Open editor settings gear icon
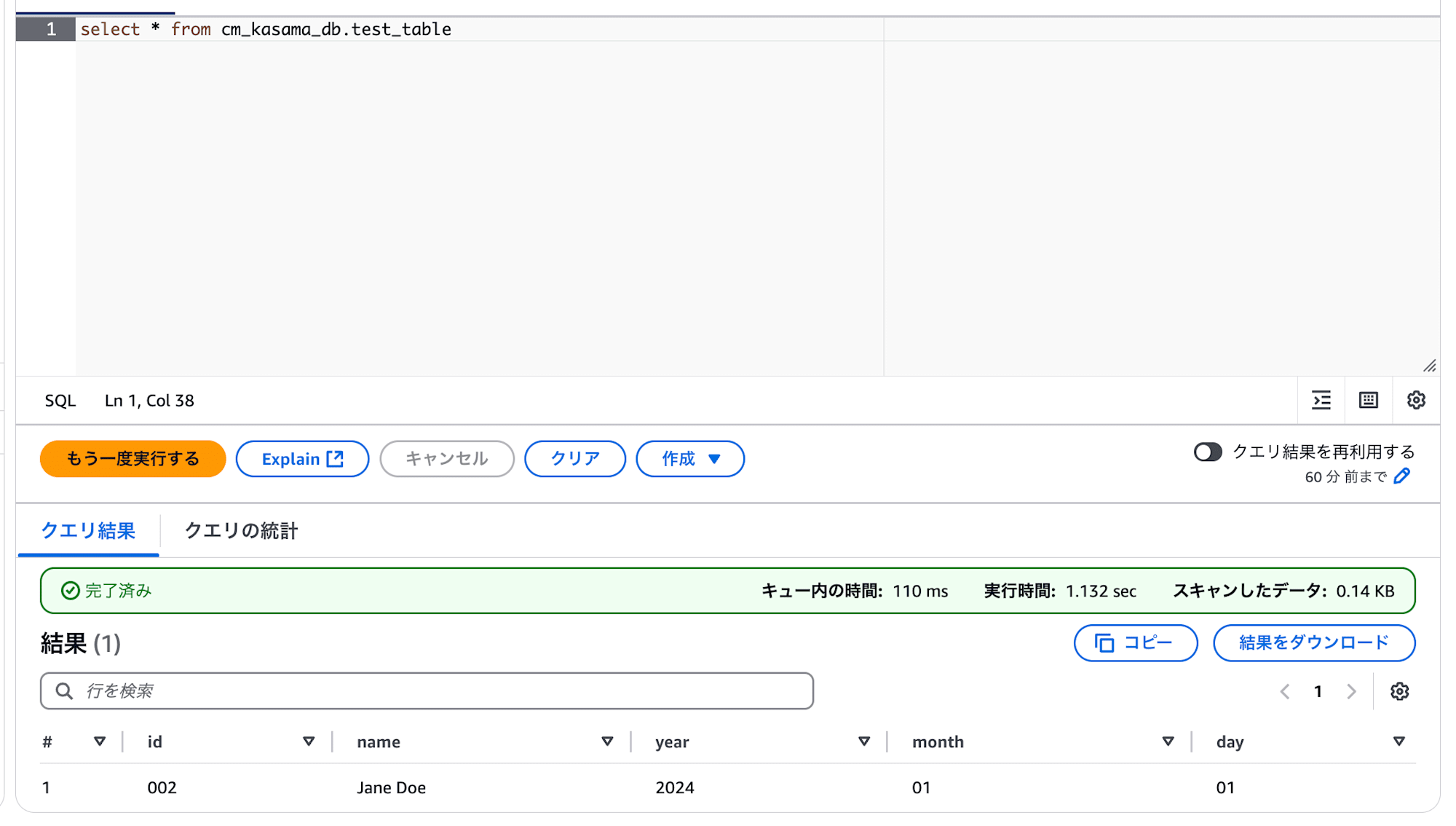 tap(1416, 400)
